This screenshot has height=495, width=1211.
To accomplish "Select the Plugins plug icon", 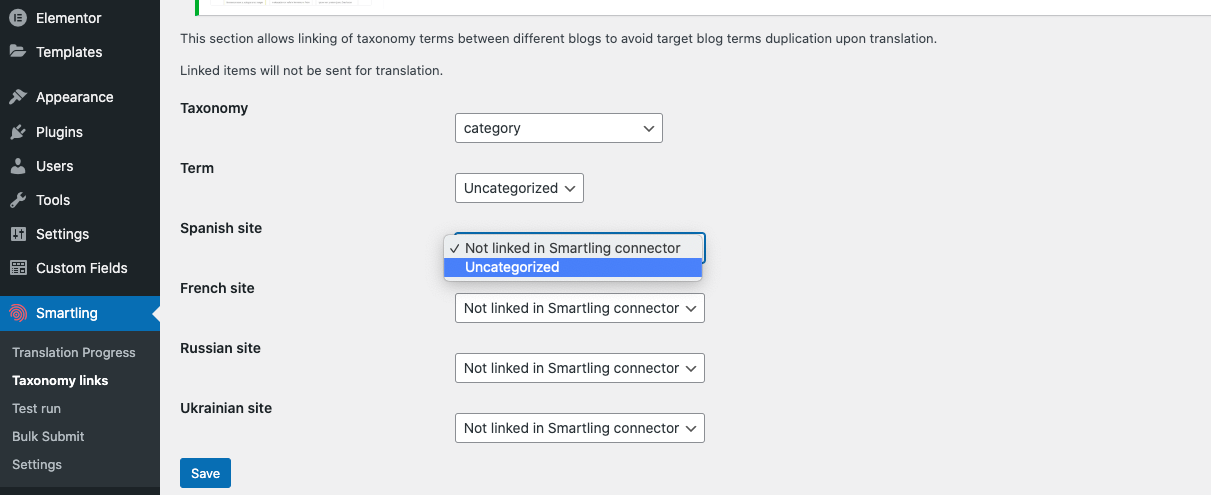I will click(18, 132).
